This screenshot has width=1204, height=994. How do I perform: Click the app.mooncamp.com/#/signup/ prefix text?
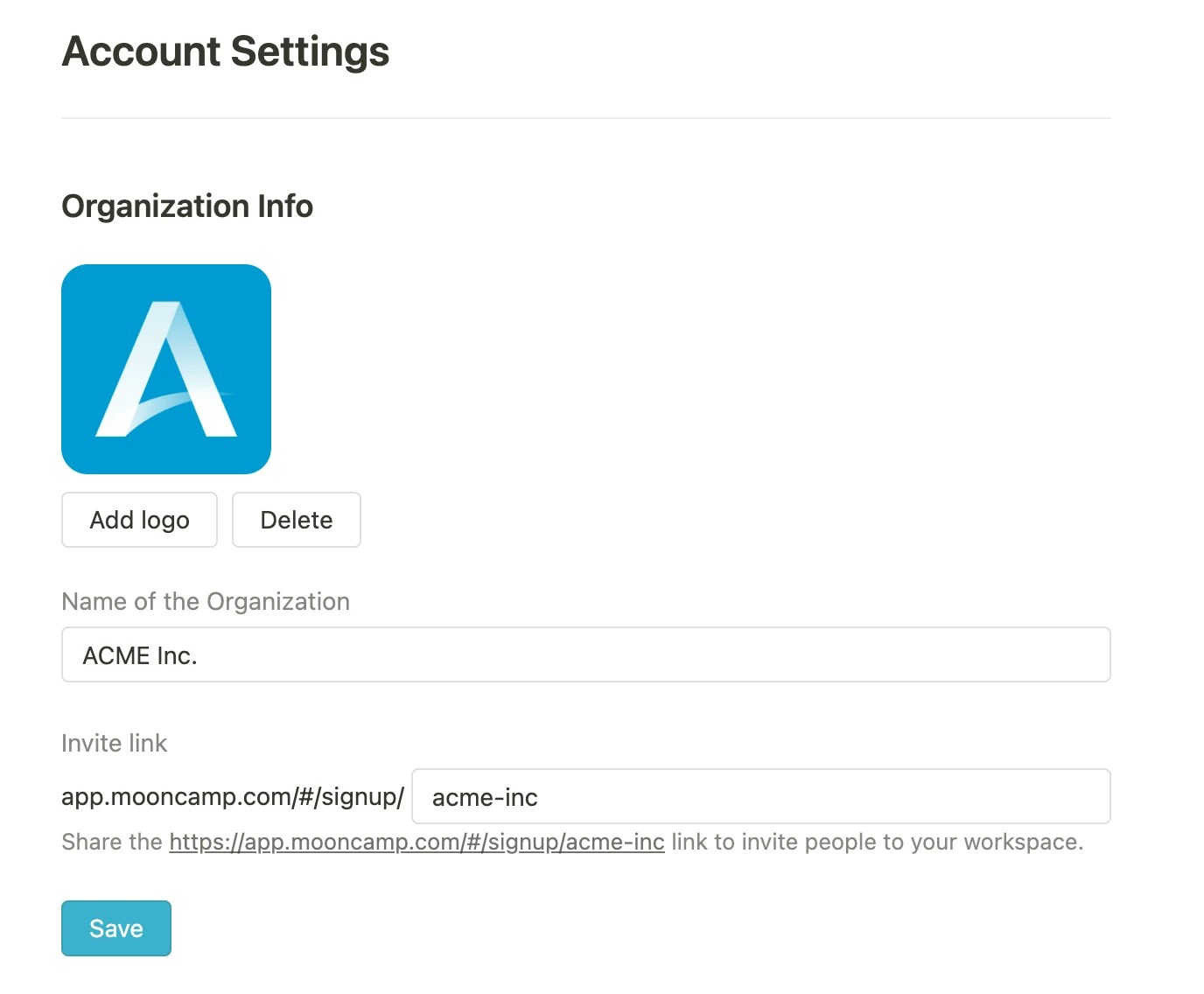tap(232, 796)
